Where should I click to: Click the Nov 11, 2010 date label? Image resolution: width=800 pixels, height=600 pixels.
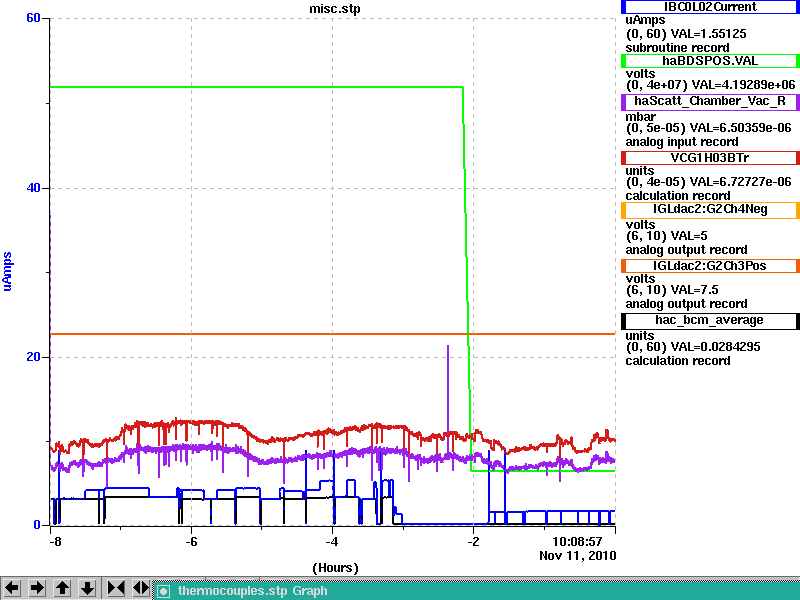(578, 556)
